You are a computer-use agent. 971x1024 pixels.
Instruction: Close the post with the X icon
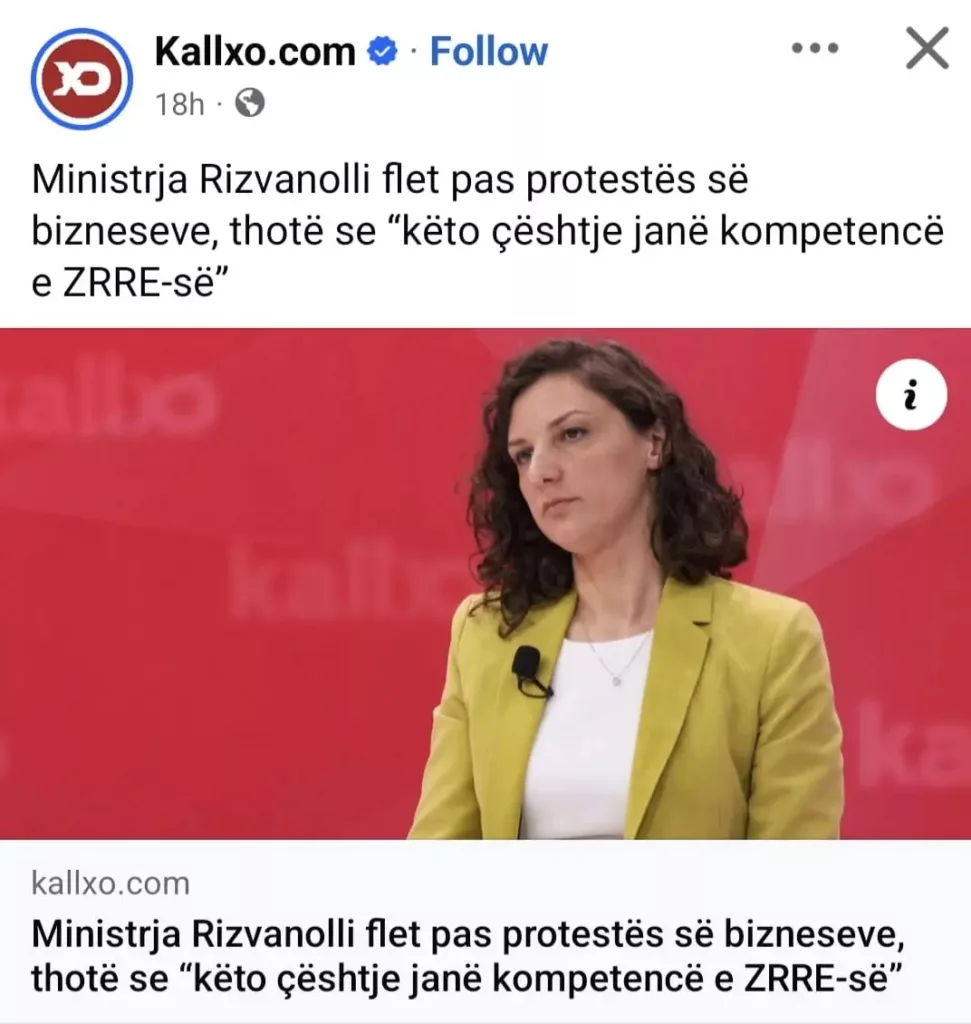[x=927, y=48]
